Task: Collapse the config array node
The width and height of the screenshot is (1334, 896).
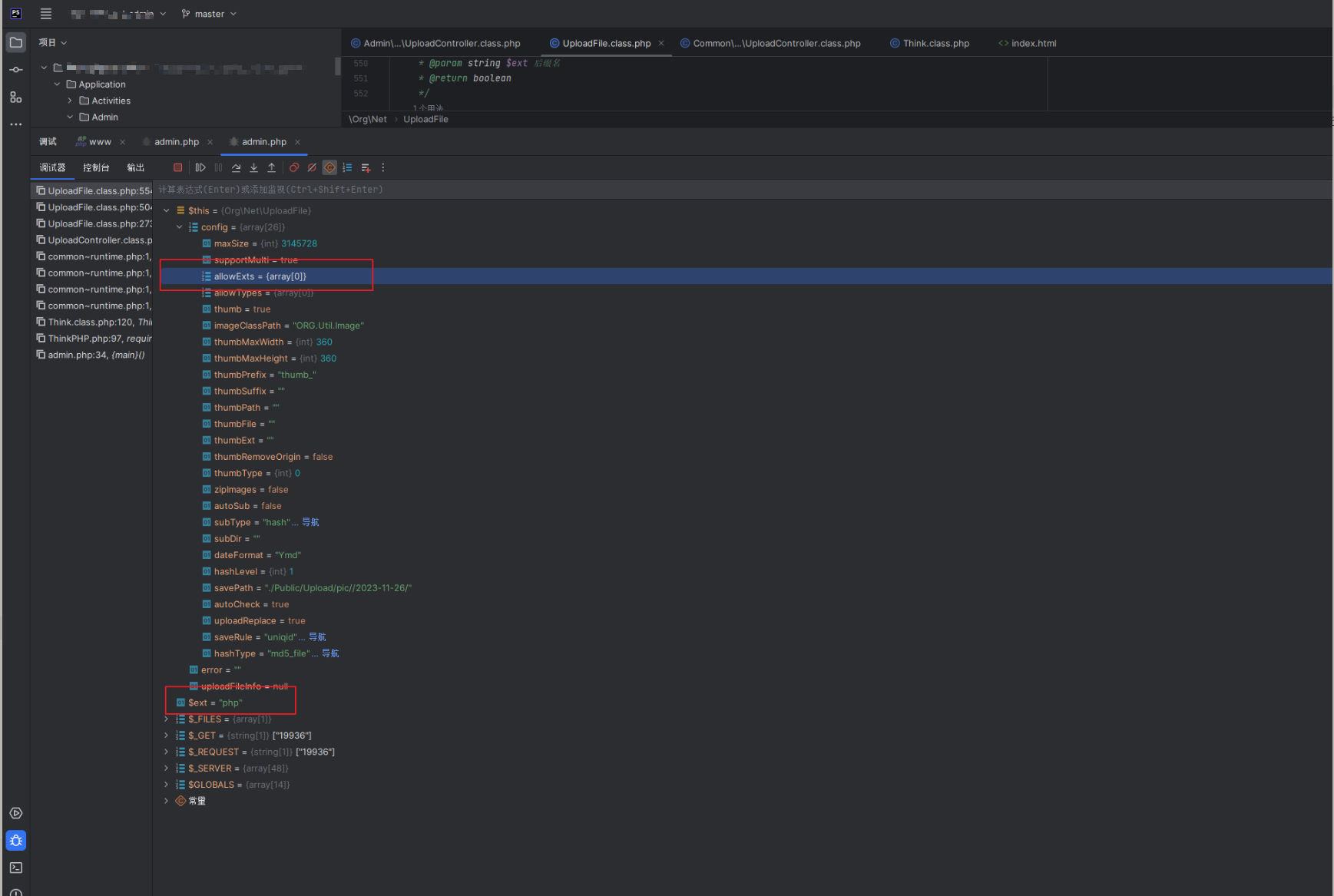Action: tap(179, 227)
